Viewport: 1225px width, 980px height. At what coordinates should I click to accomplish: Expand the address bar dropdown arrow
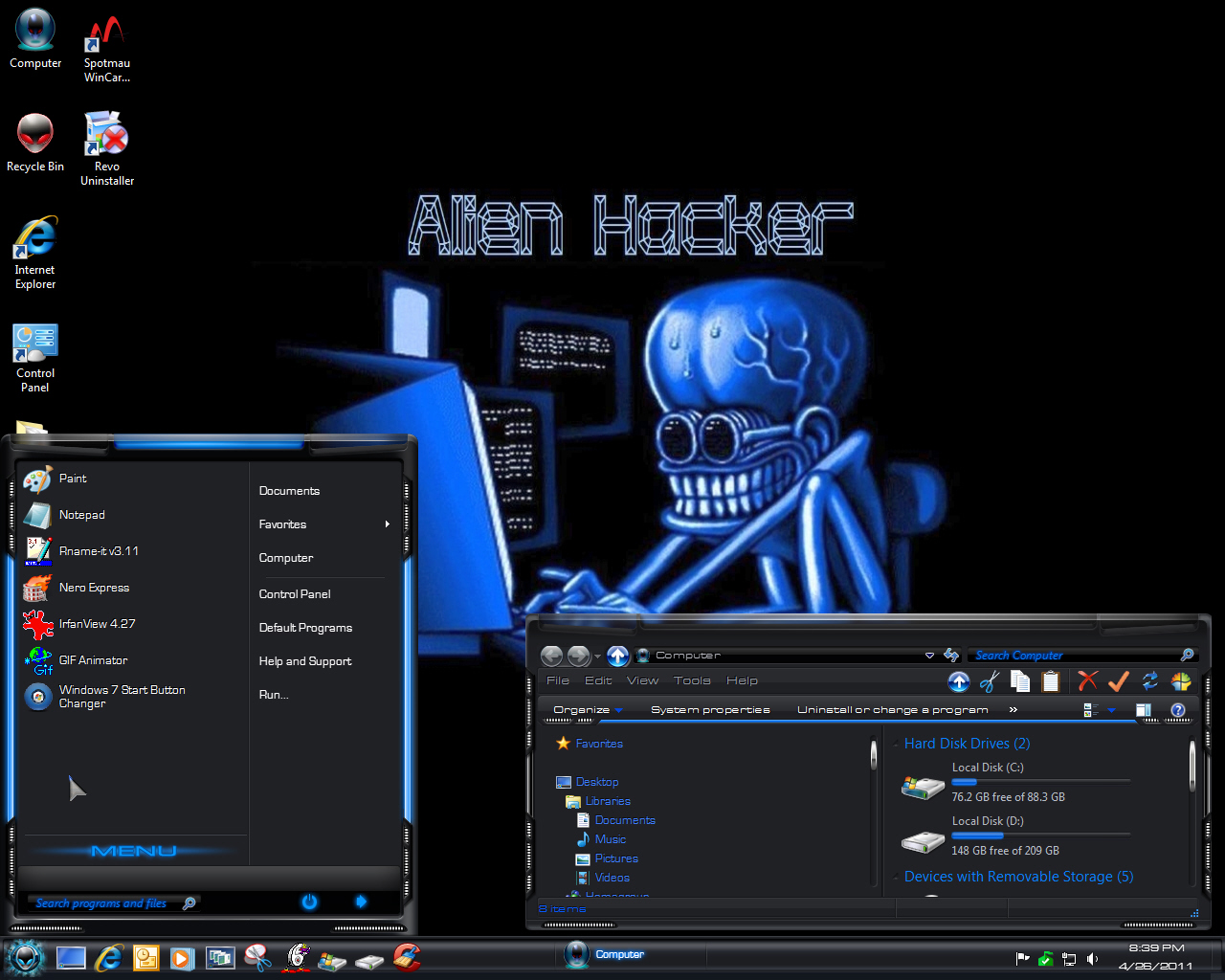click(x=929, y=656)
